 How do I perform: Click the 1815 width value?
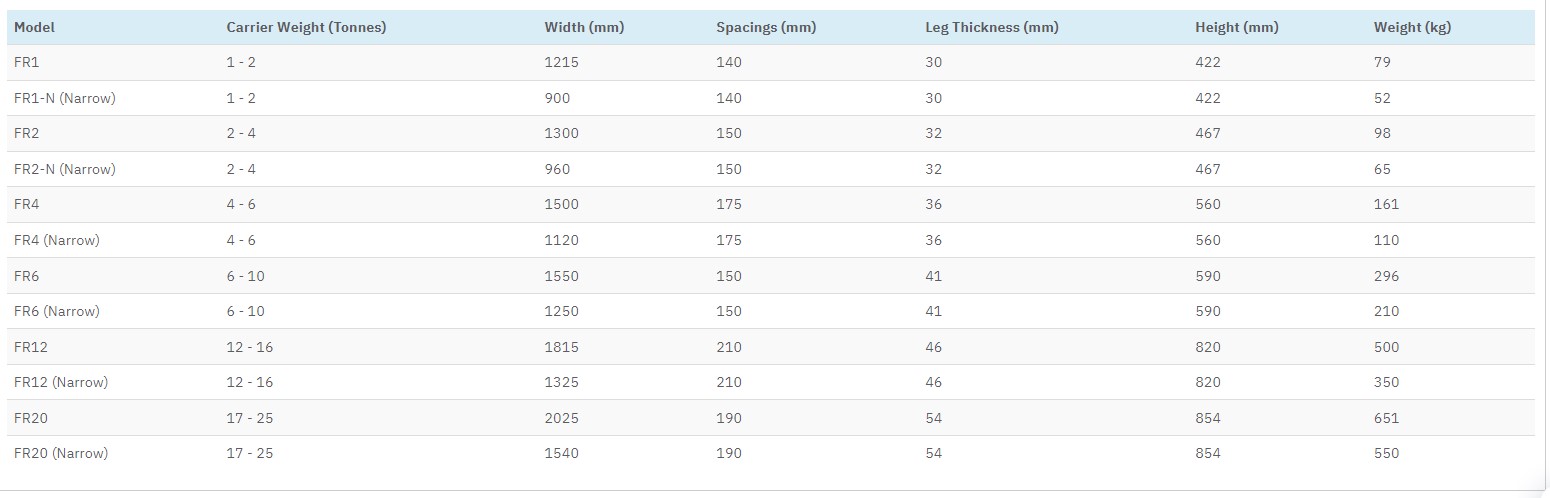[x=561, y=347]
